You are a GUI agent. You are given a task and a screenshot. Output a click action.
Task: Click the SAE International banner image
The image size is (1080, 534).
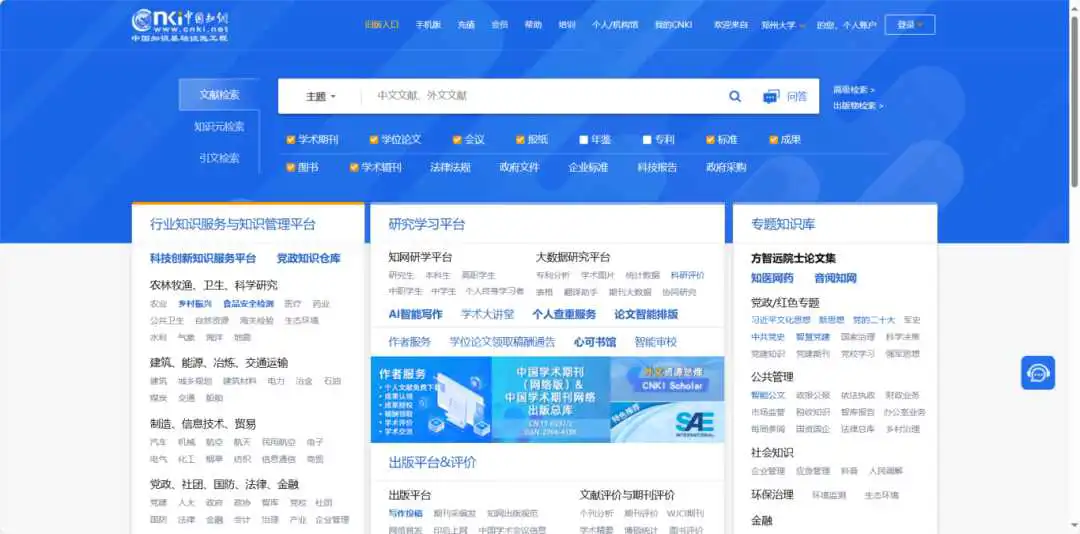(667, 422)
